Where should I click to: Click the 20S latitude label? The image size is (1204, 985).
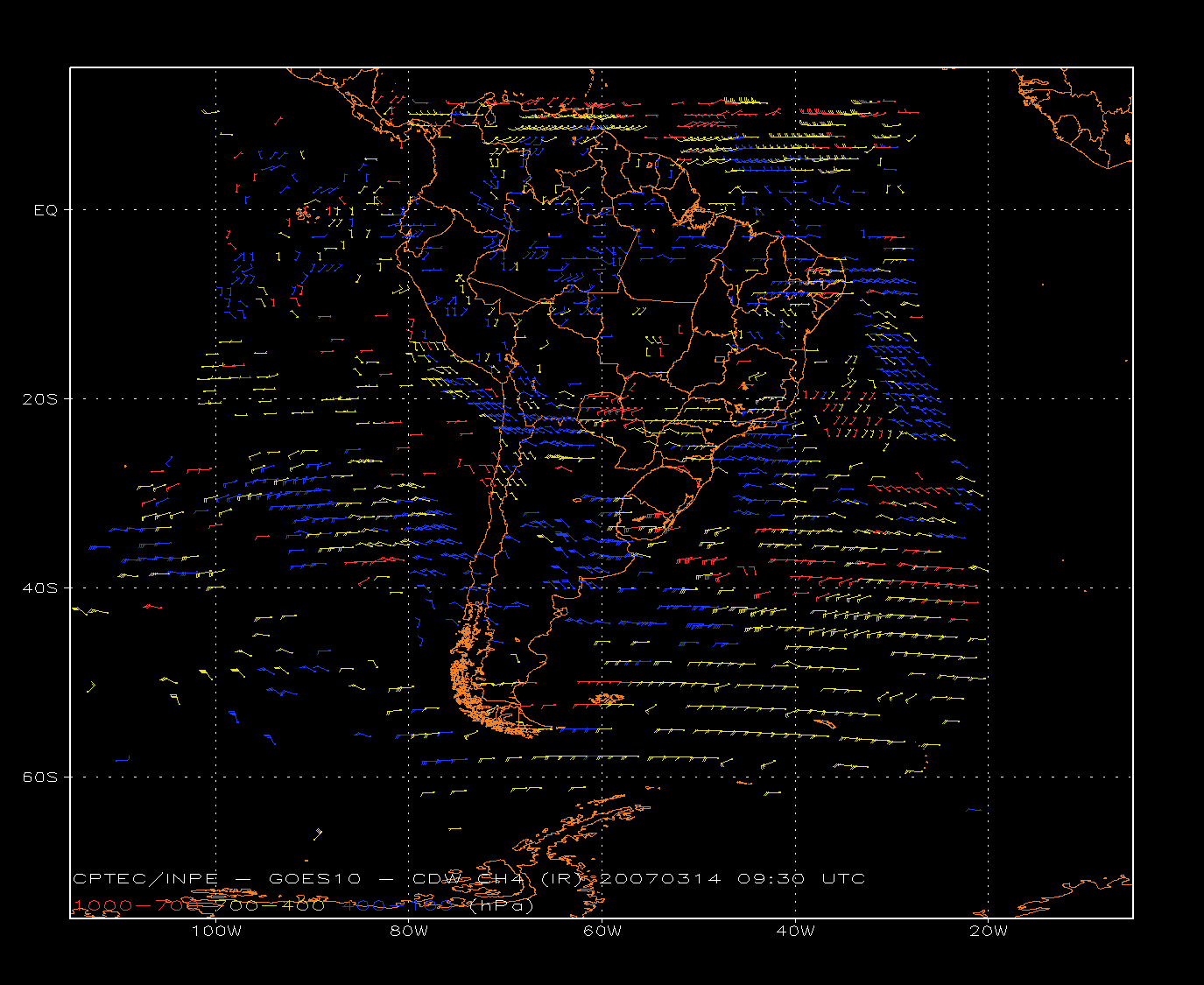pos(40,398)
